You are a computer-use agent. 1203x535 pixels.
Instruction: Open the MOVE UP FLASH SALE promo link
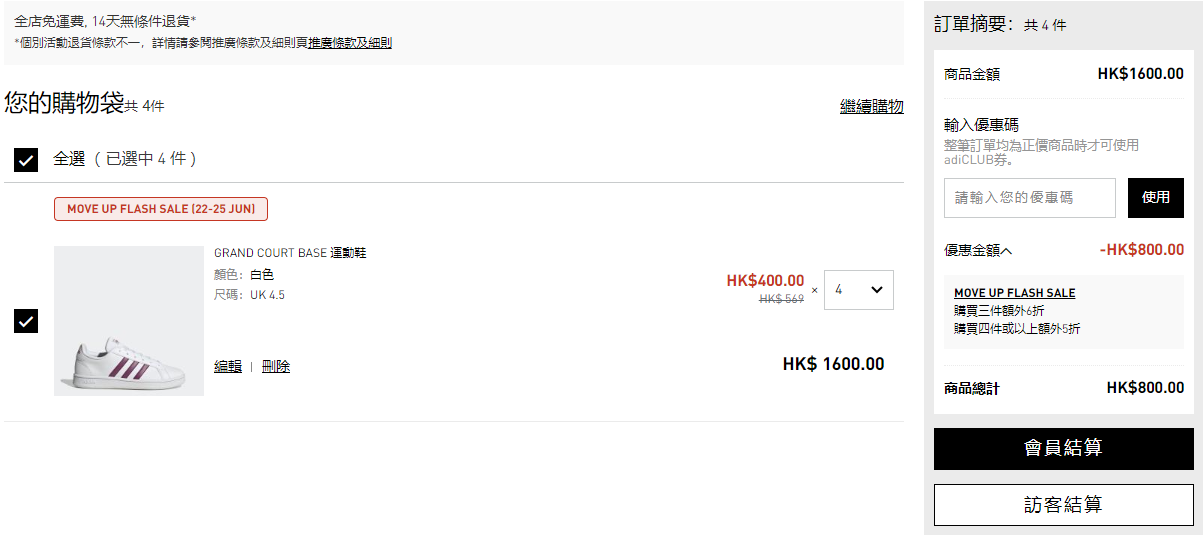[x=1015, y=293]
